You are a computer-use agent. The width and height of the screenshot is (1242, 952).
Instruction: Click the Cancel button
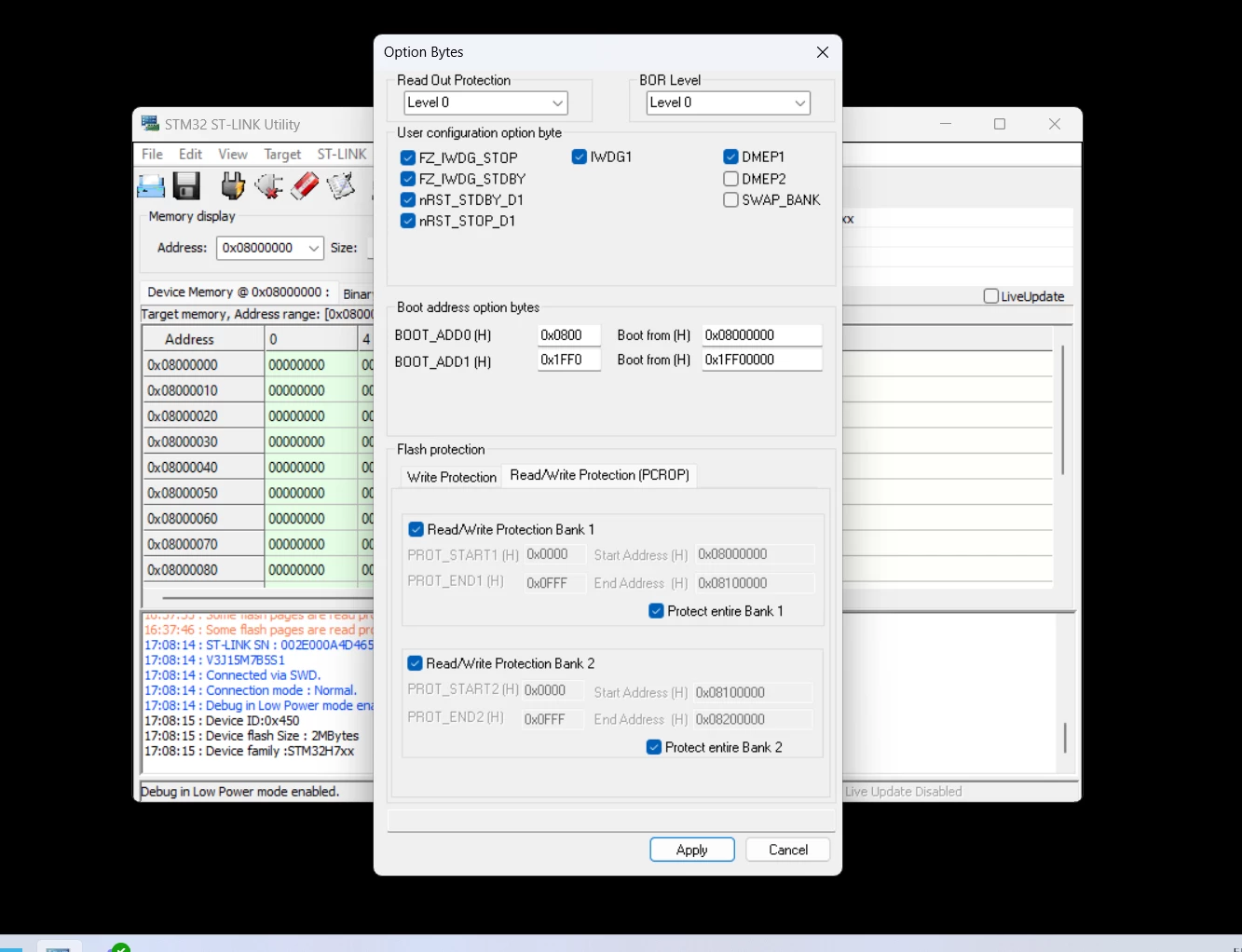coord(788,850)
